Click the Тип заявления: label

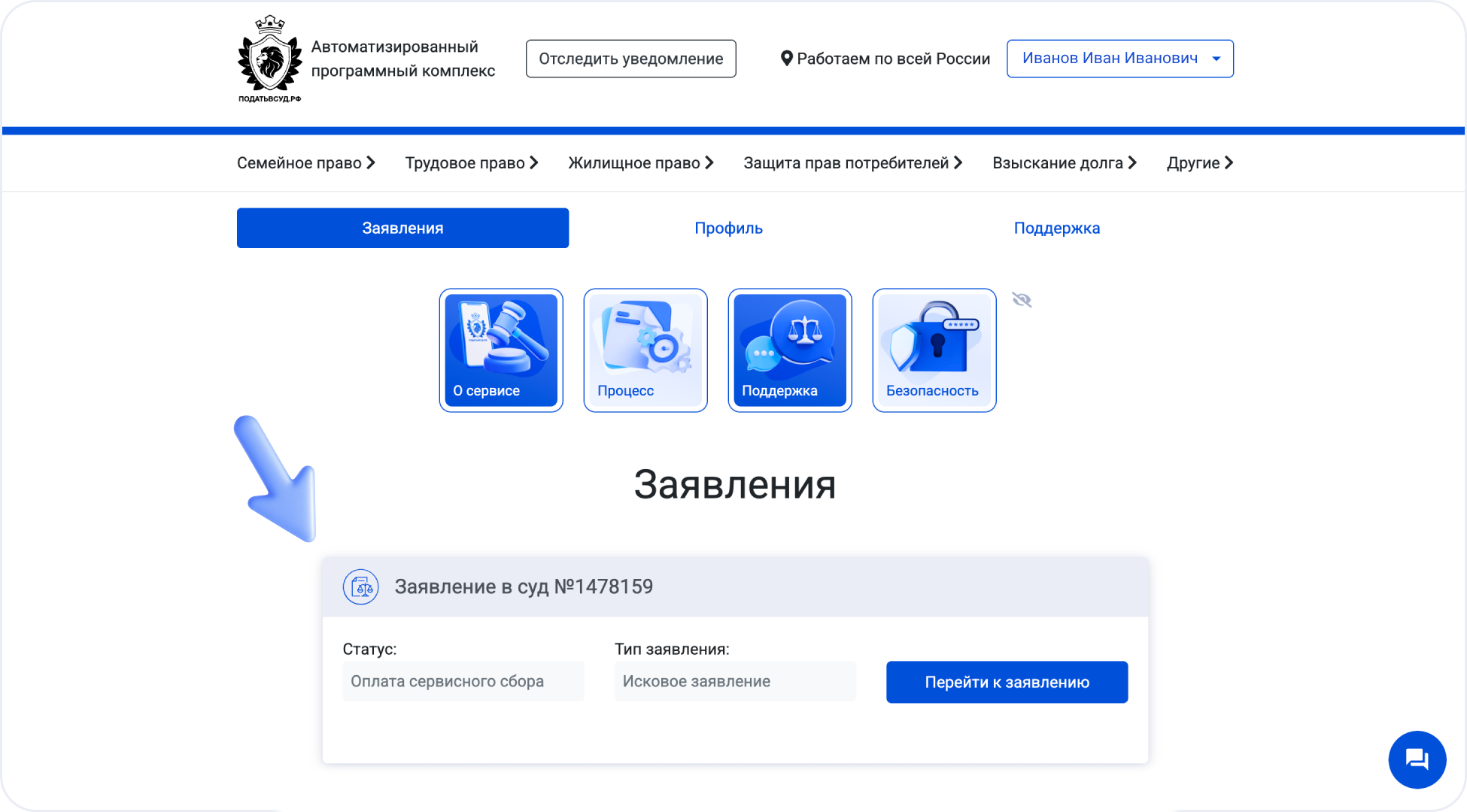[672, 649]
